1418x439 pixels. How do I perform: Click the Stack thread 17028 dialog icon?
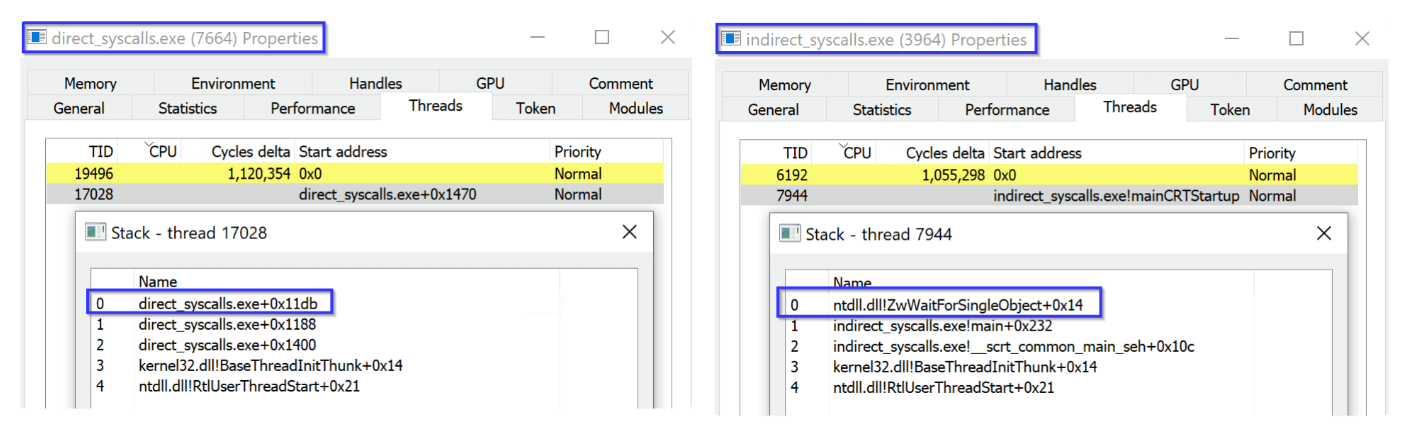(x=96, y=233)
